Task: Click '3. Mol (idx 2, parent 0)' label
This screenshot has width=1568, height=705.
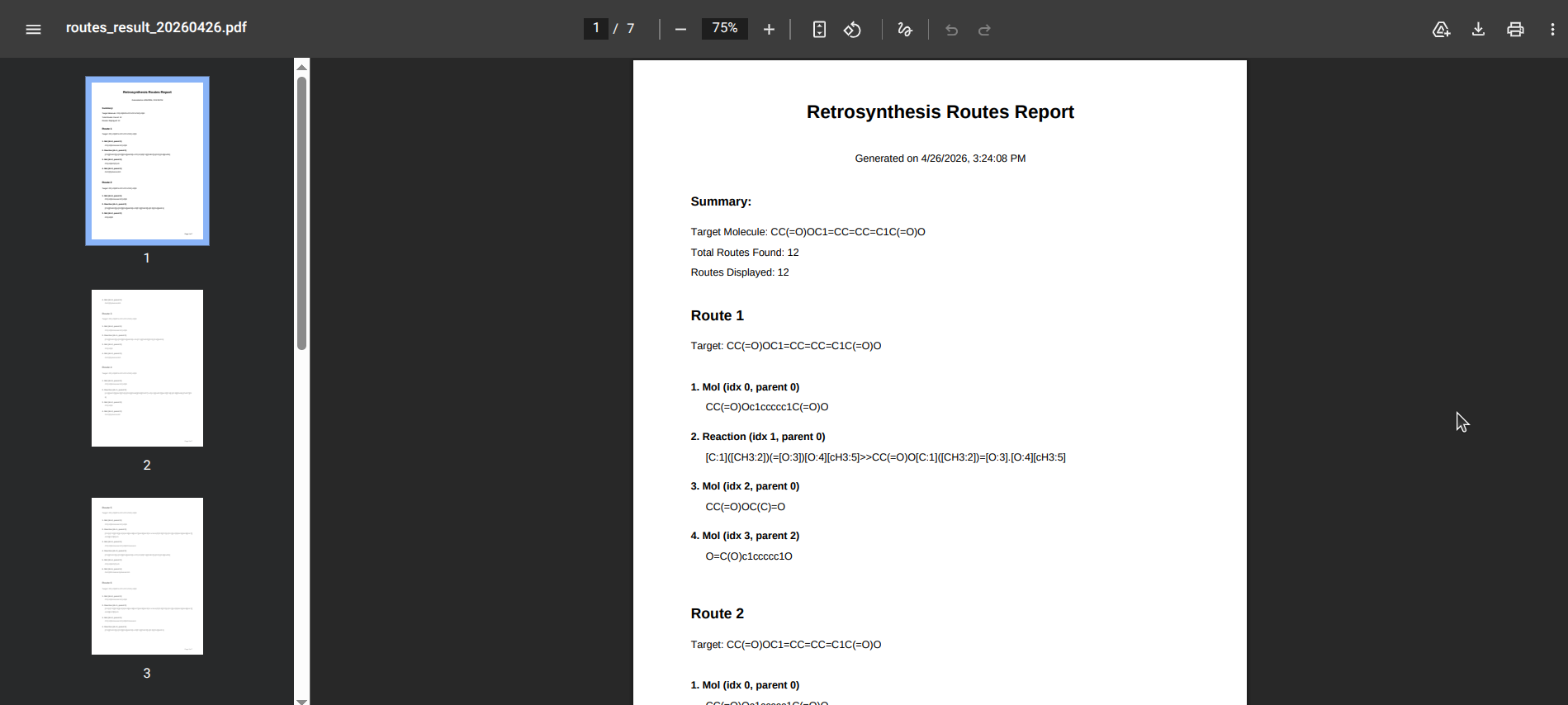Action: 745,486
